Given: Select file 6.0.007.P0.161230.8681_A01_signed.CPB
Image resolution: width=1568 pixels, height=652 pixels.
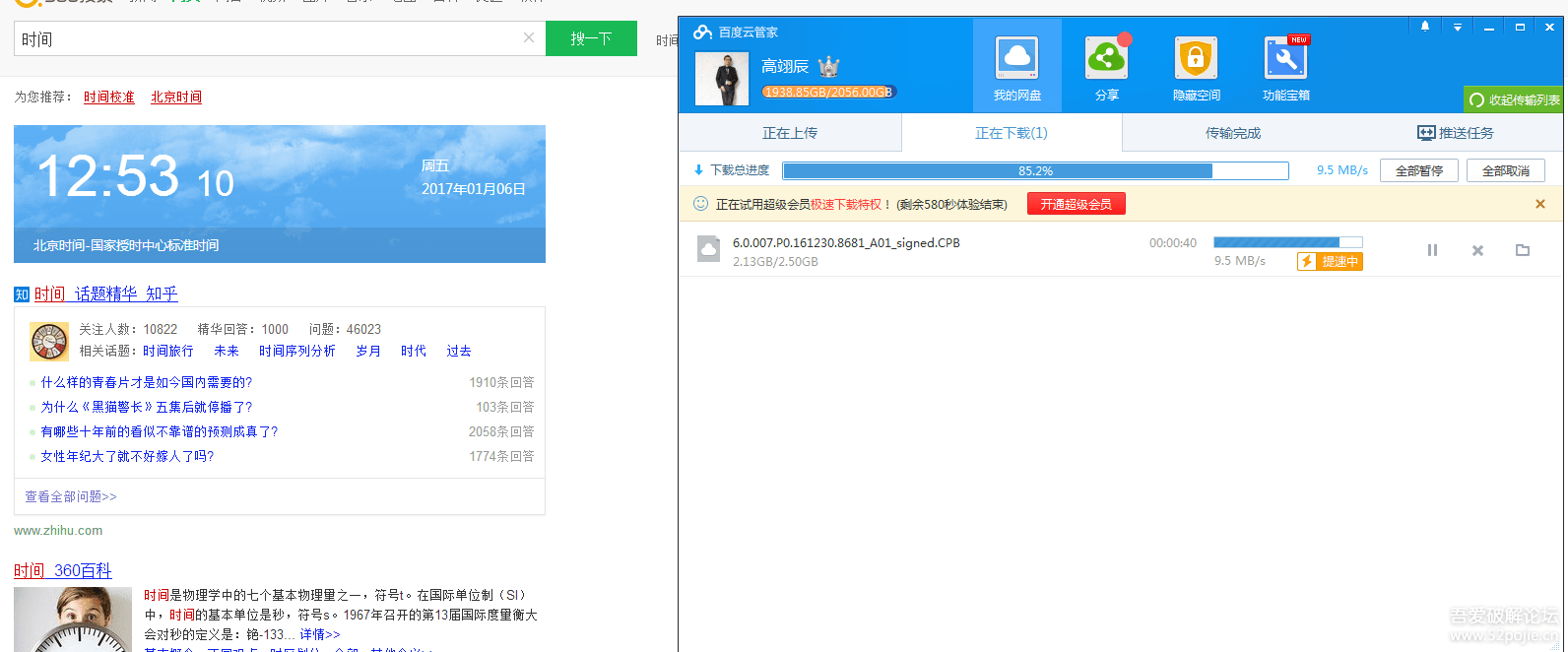Looking at the screenshot, I should (x=846, y=242).
